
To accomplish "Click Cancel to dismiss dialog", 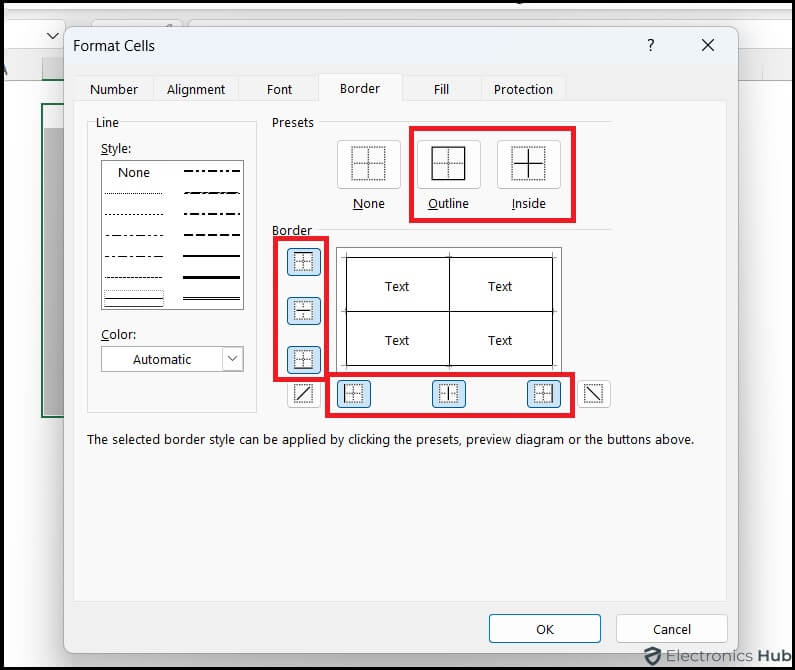I will coord(671,629).
